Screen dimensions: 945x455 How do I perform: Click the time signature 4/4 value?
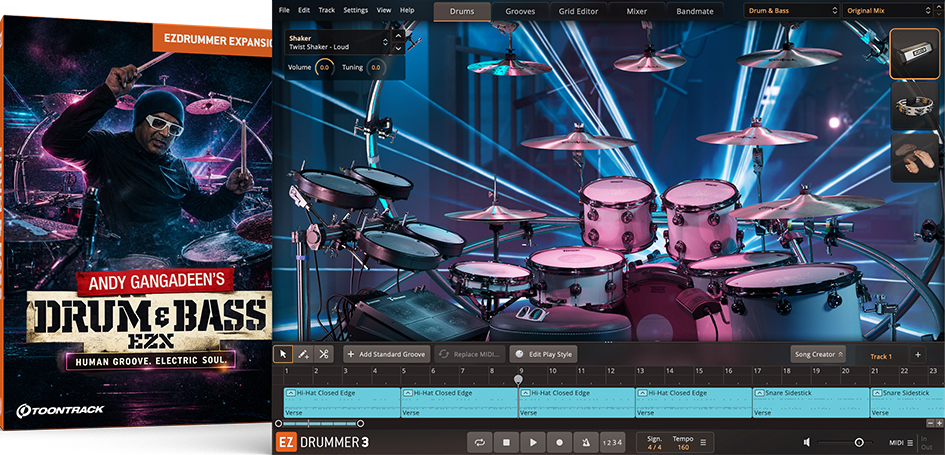pyautogui.click(x=653, y=447)
